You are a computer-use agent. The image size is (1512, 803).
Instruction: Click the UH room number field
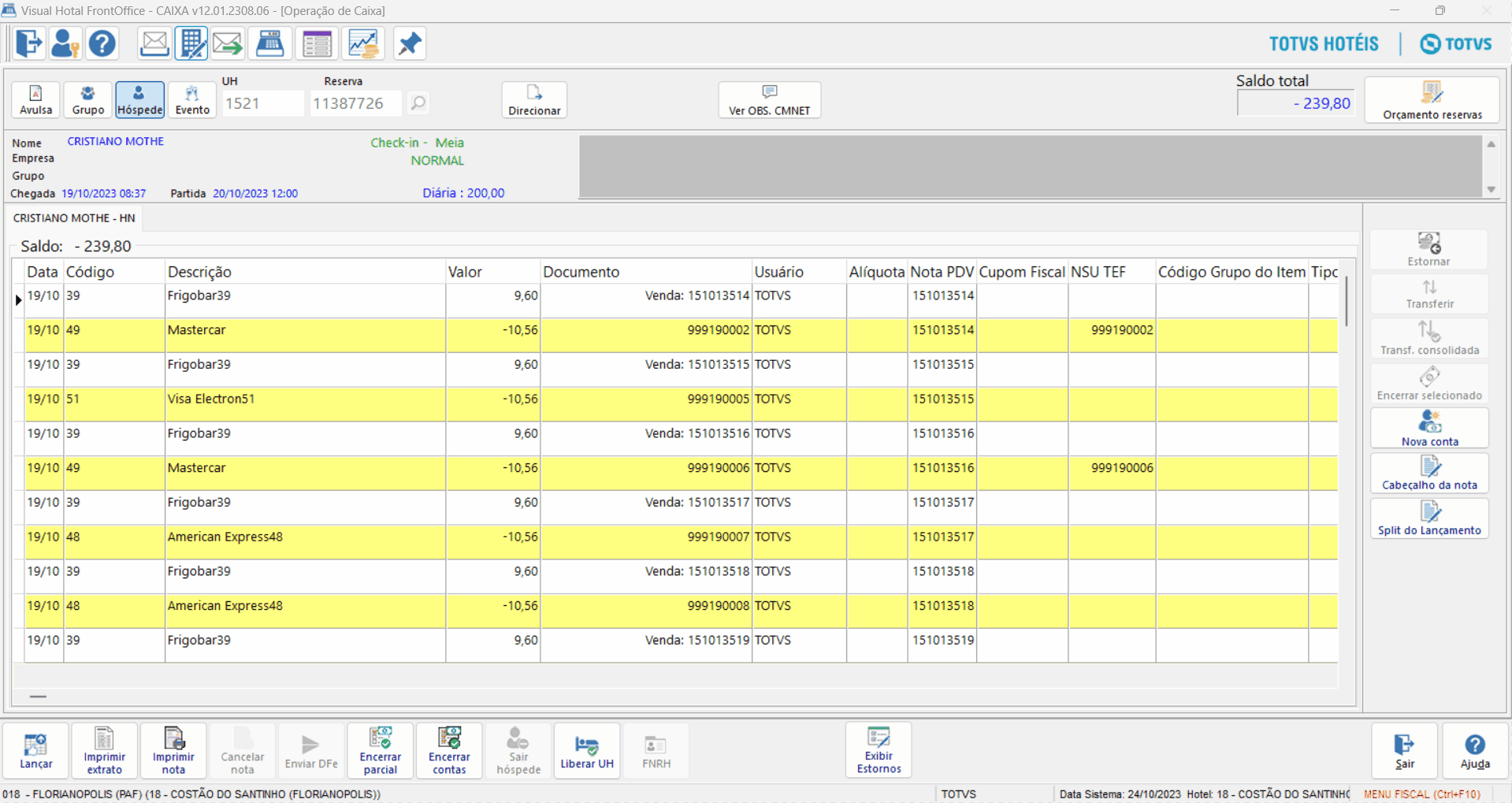pyautogui.click(x=262, y=103)
